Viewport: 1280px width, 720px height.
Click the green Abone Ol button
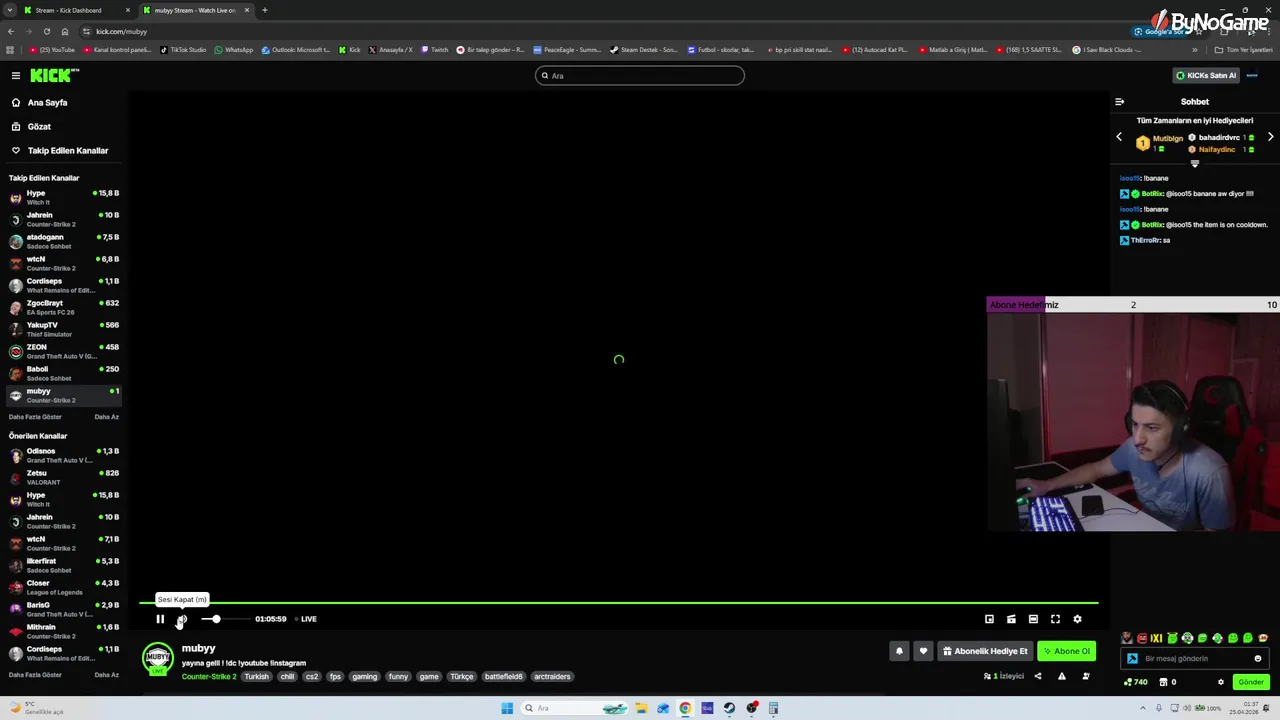click(x=1067, y=651)
